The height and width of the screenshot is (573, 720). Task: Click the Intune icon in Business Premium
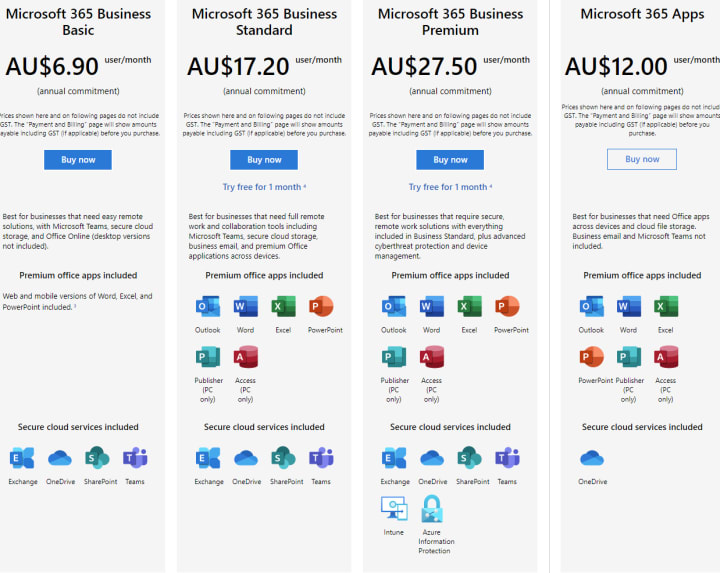coord(394,508)
